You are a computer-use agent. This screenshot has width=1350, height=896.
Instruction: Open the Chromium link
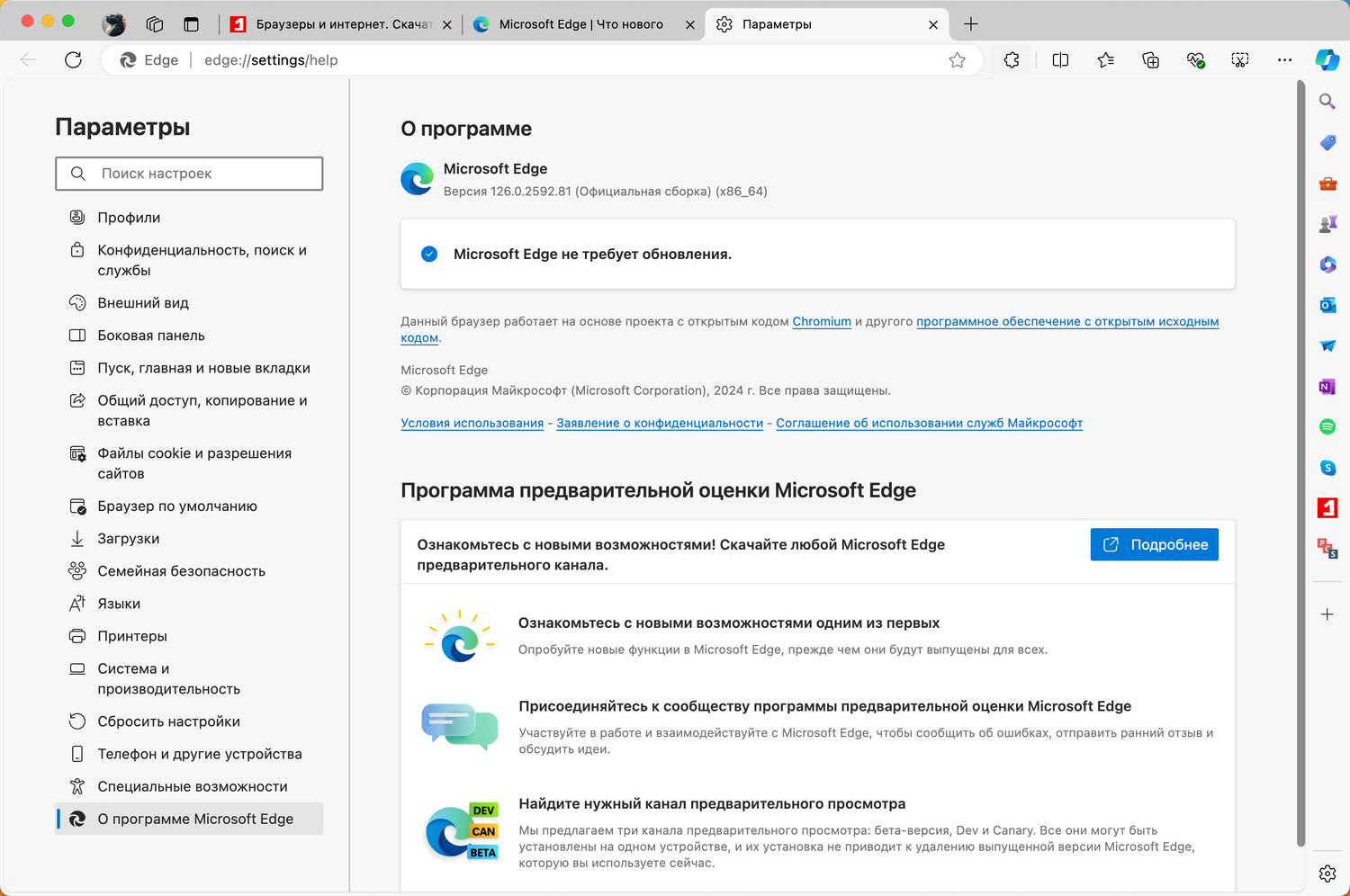[x=822, y=321]
